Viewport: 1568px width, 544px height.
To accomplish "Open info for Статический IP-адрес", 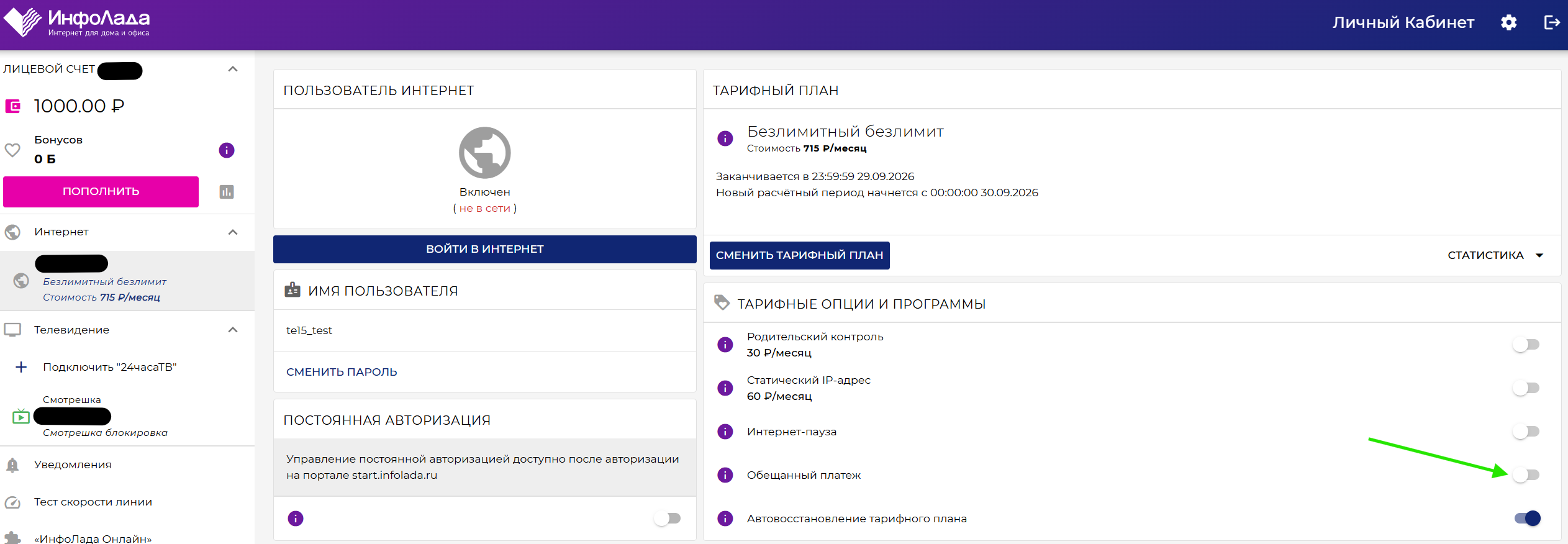I will click(725, 388).
